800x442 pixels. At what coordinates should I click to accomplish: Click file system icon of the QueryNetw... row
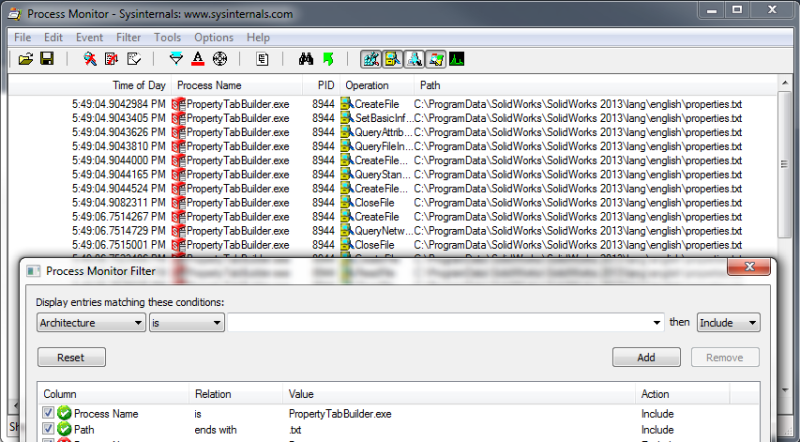point(347,231)
